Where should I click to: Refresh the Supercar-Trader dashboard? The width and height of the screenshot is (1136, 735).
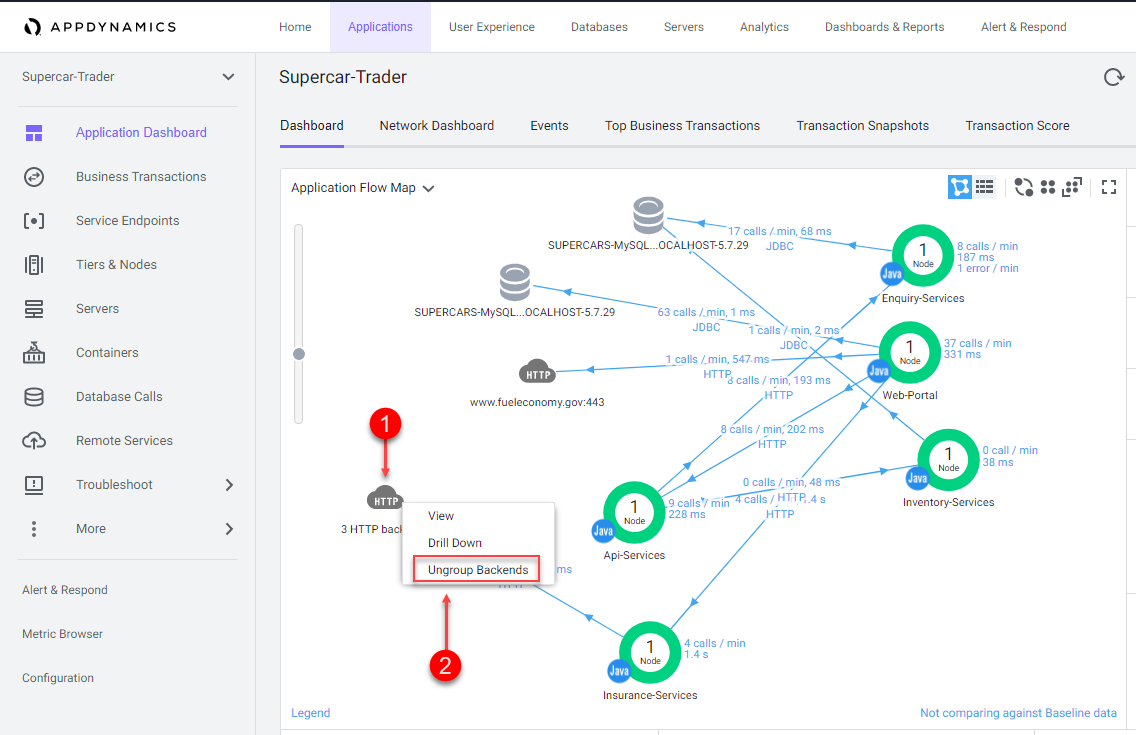pos(1114,77)
